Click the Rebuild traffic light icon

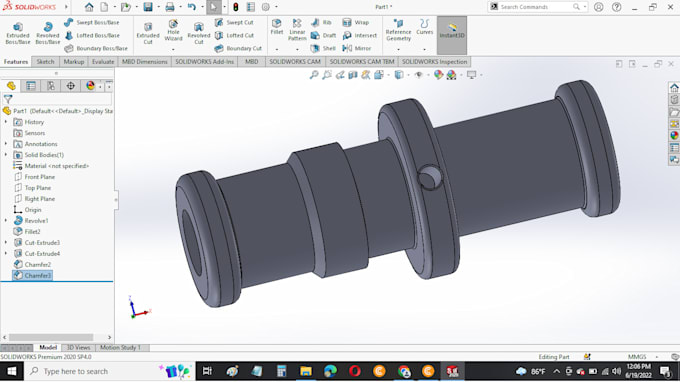point(236,7)
